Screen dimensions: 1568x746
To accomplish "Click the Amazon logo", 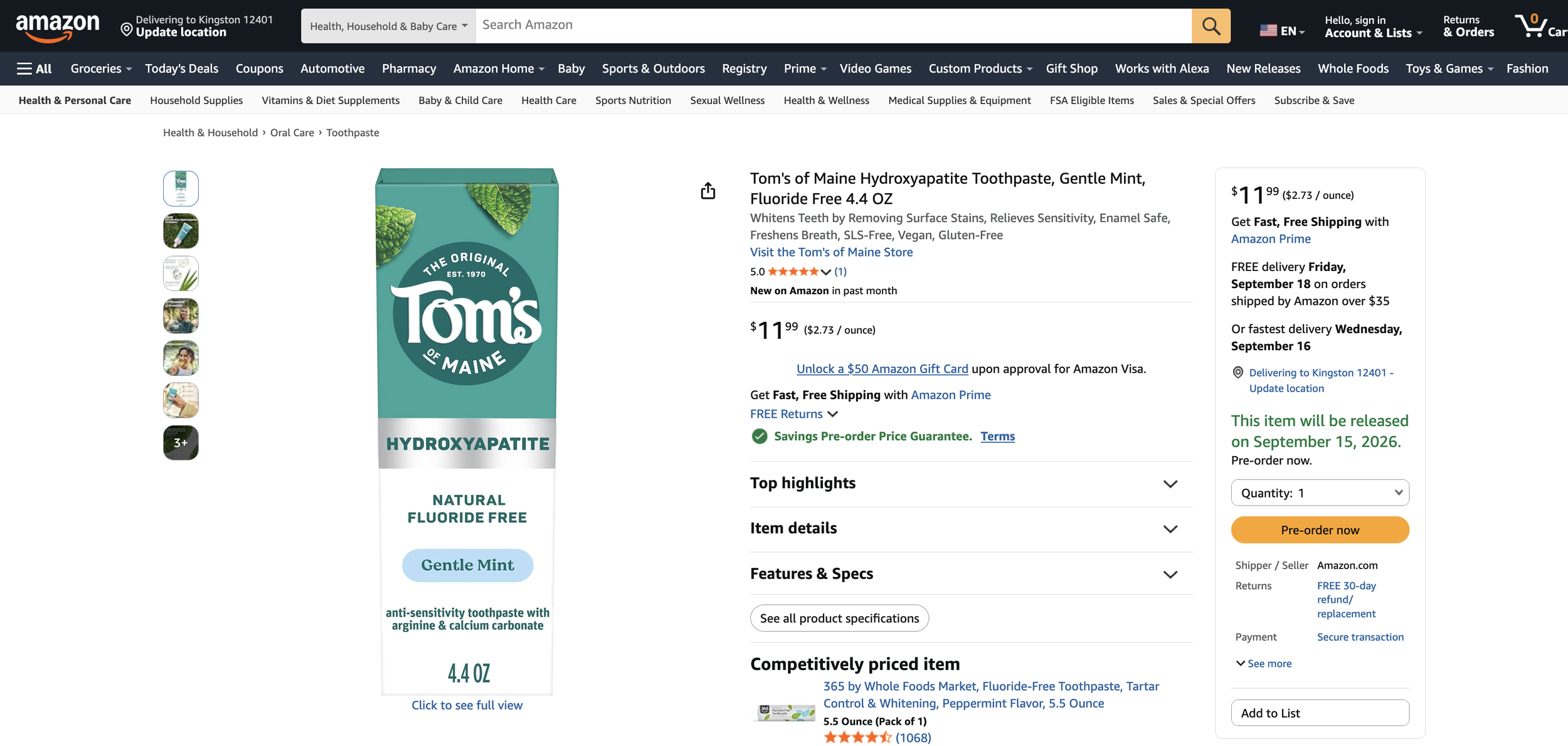I will [x=57, y=28].
